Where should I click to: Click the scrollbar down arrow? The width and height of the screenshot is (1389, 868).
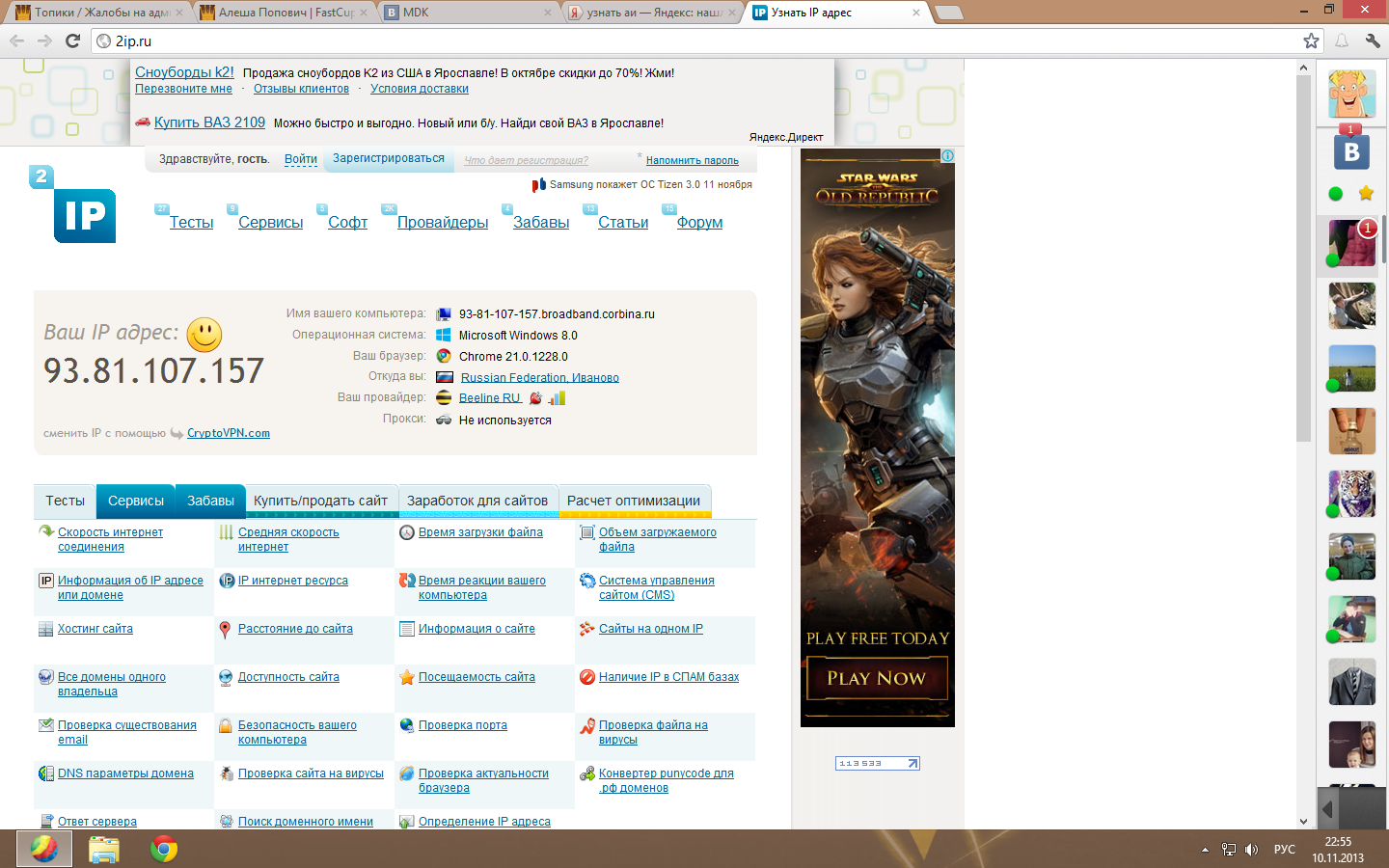pos(1303,822)
